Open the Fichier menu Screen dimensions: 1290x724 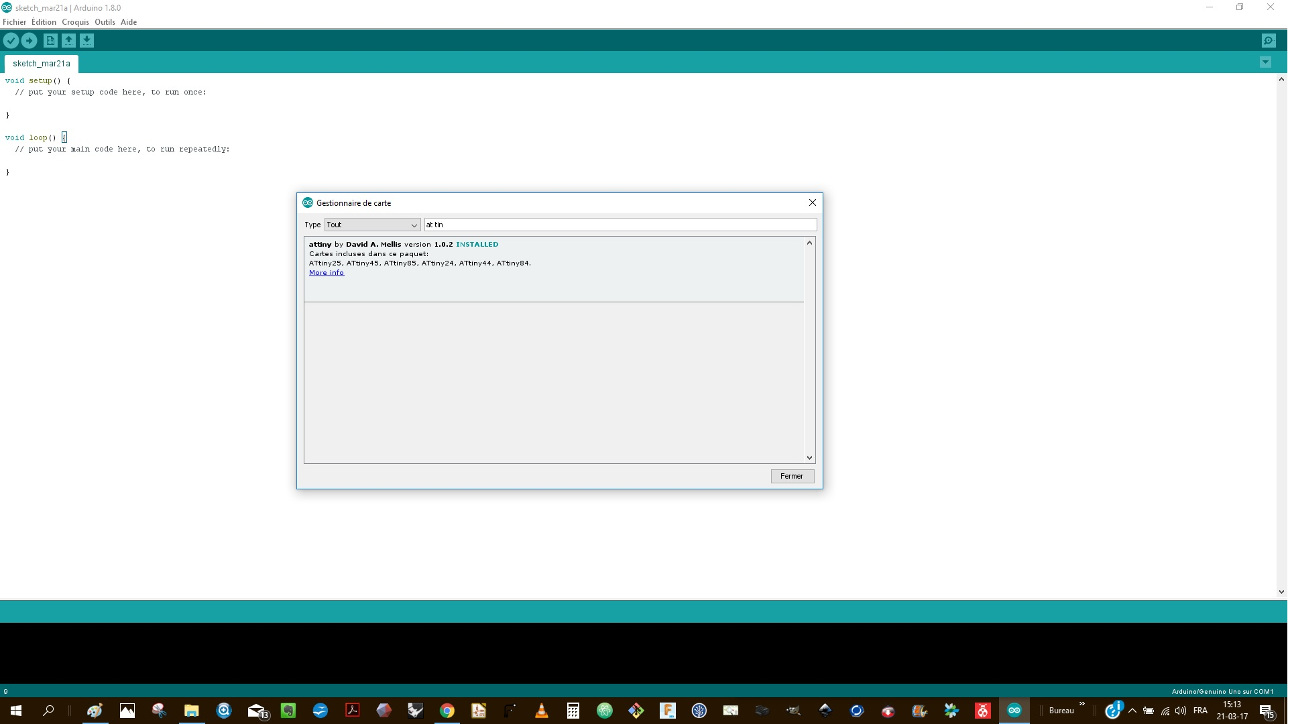(x=14, y=22)
